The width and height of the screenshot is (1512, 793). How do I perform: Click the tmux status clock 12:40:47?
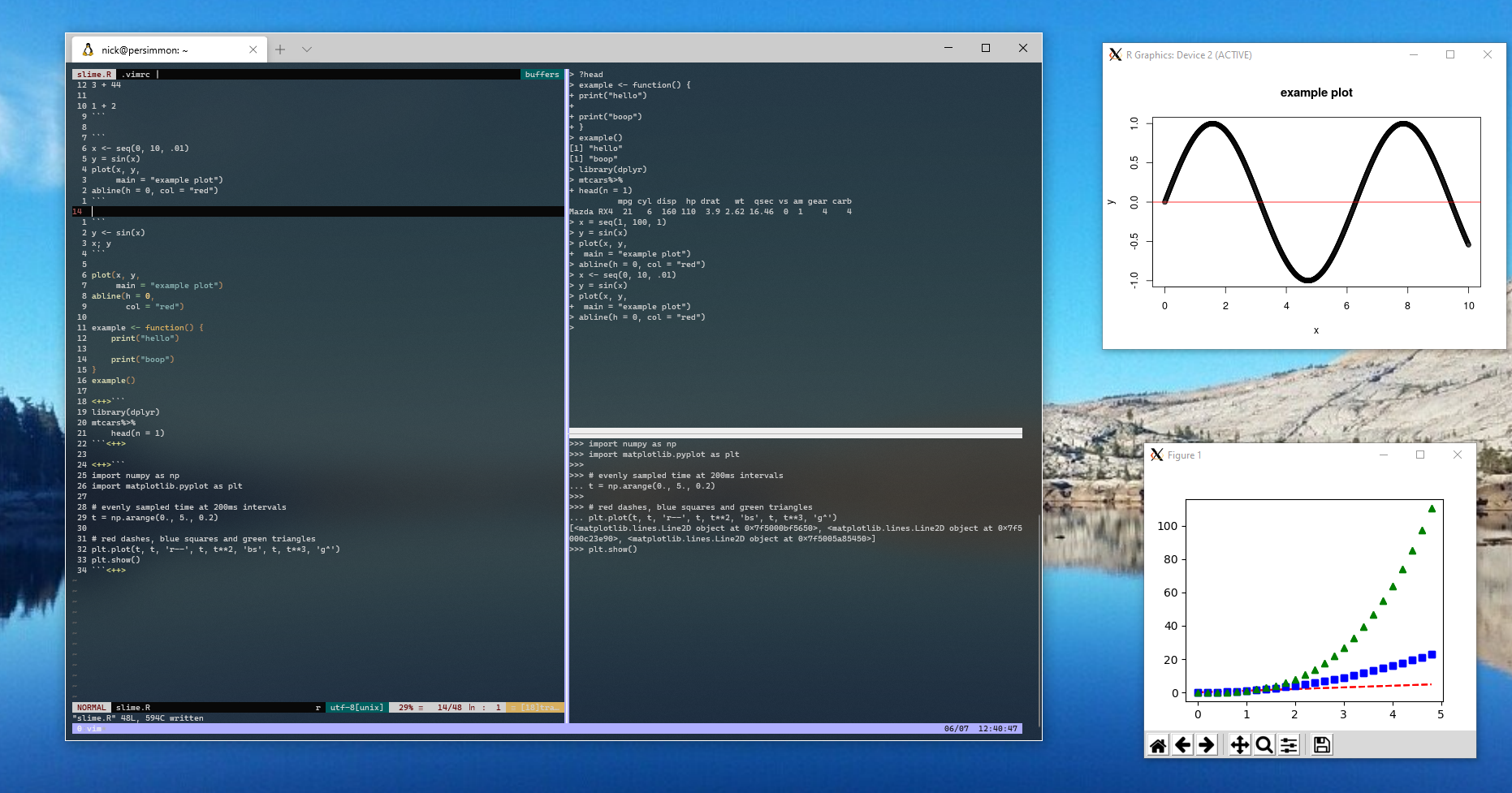click(998, 729)
